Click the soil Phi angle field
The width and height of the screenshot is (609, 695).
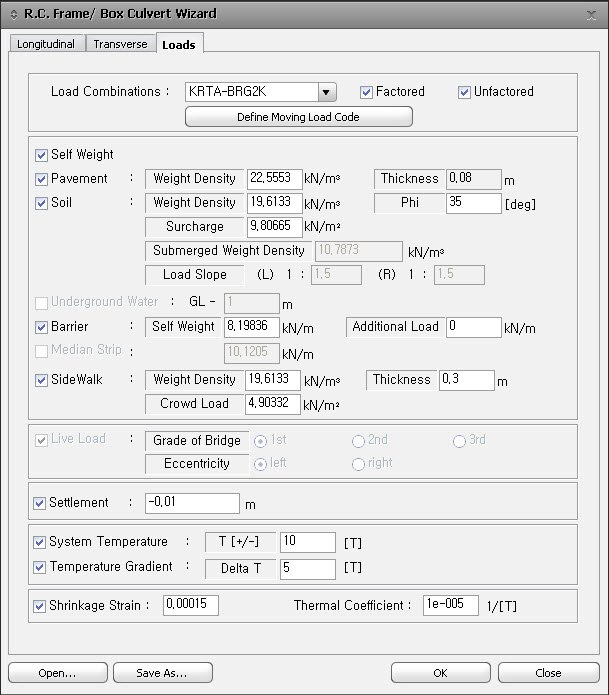click(x=473, y=203)
